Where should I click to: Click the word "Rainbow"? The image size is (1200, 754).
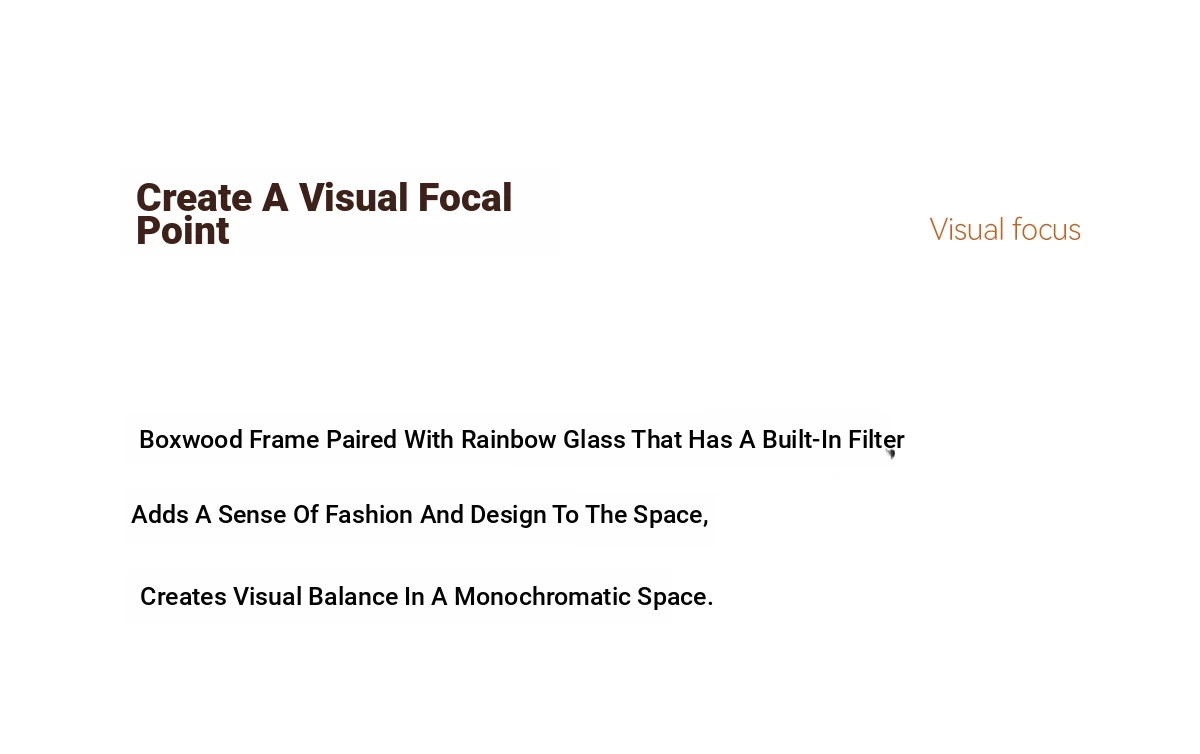click(x=508, y=440)
